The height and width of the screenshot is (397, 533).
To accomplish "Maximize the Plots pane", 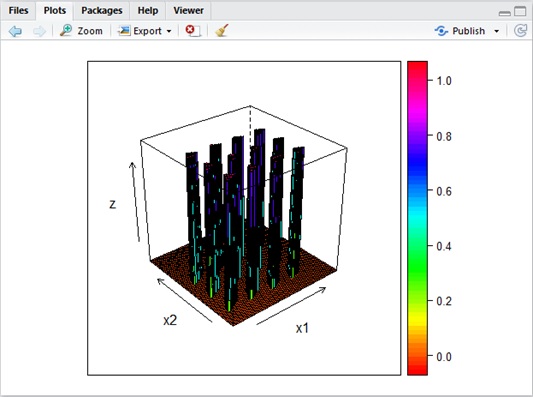I will pos(520,11).
